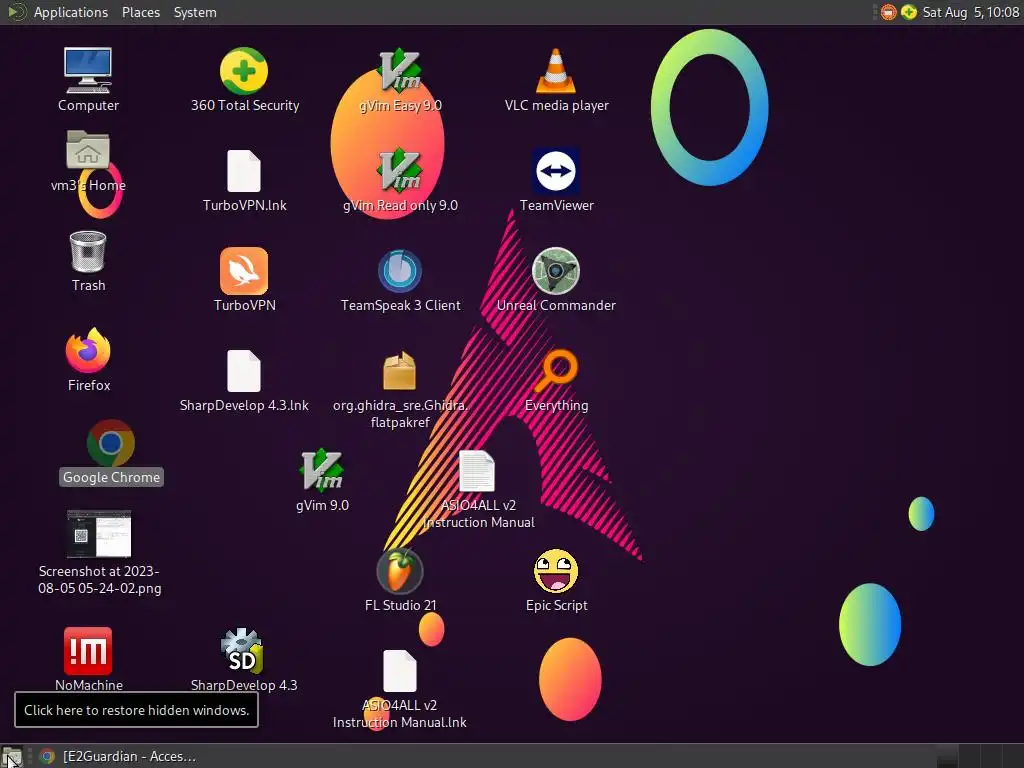Open the gVim Easy 9.0 icon
Screen dimensions: 1024x768
click(400, 71)
